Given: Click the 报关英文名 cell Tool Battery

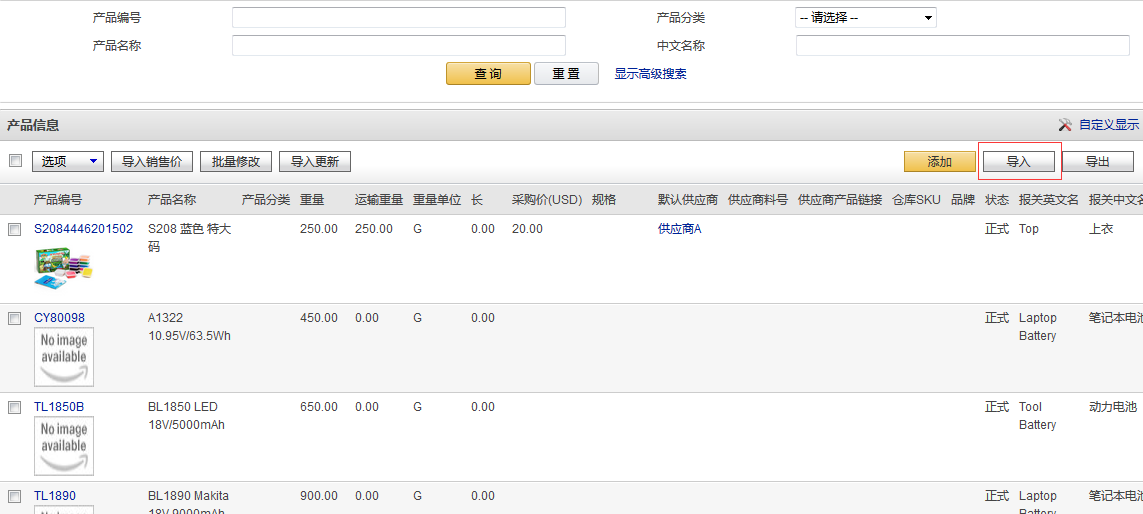Looking at the screenshot, I should click(1037, 416).
